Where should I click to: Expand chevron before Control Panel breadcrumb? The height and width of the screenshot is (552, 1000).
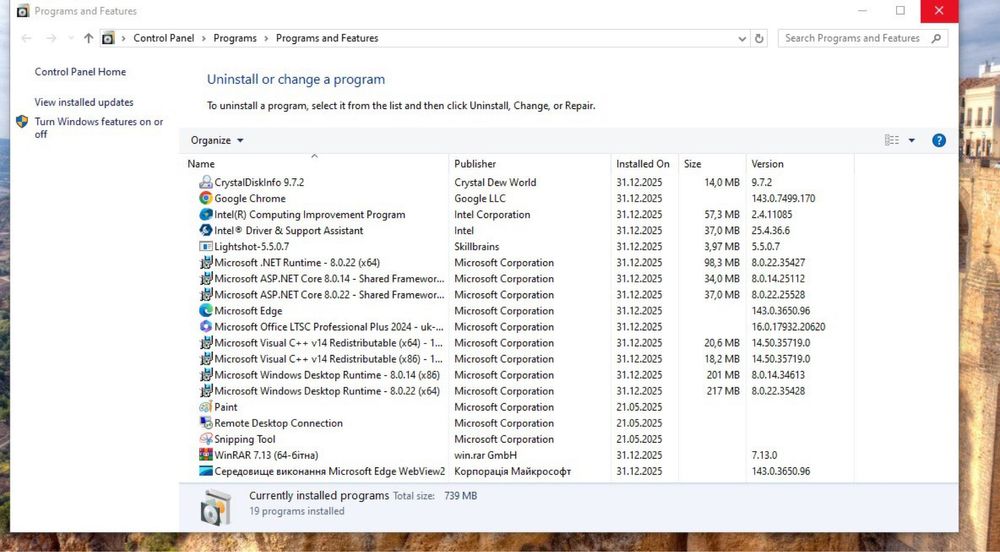click(x=124, y=38)
